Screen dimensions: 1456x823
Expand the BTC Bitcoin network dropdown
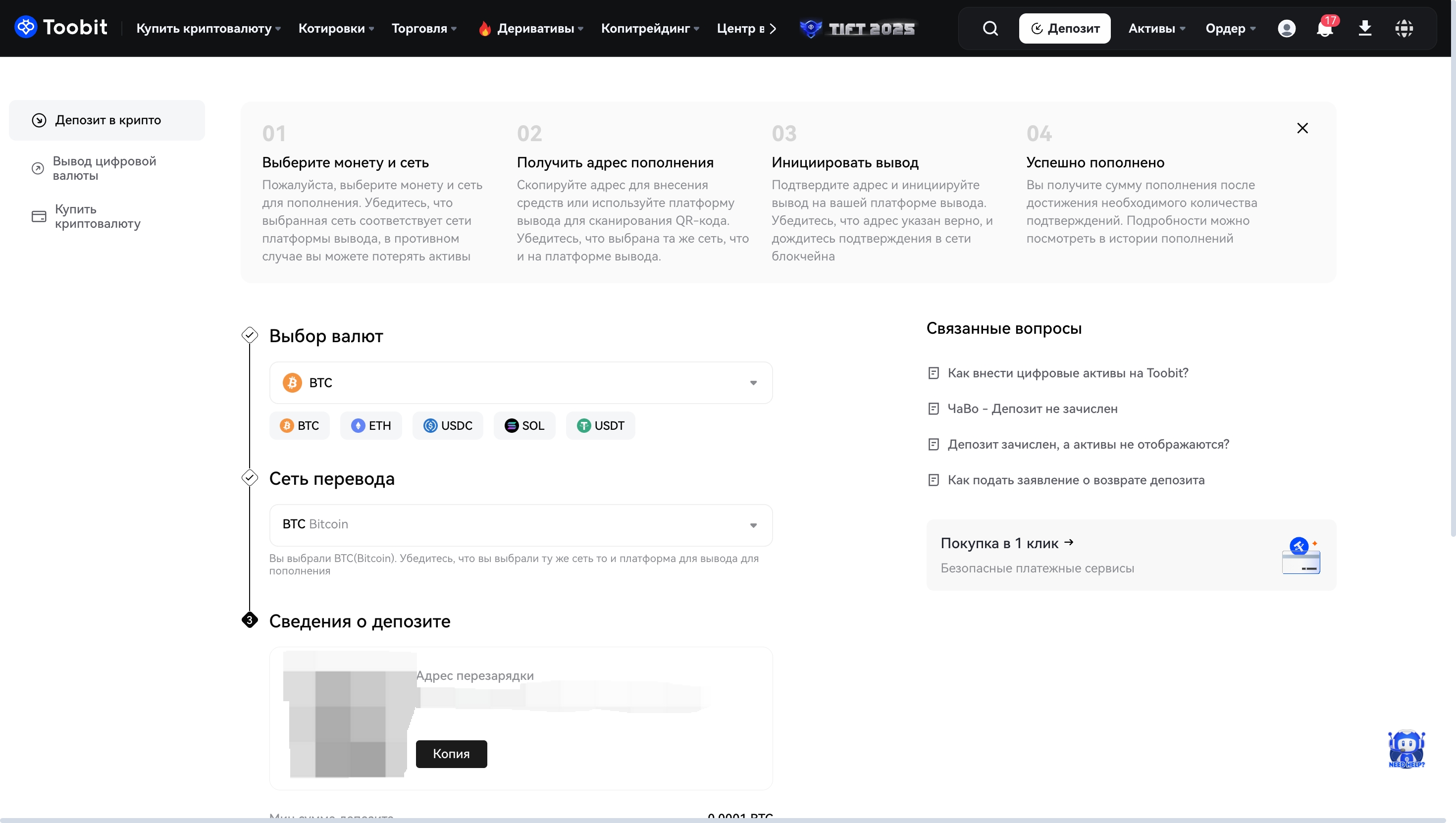(520, 524)
